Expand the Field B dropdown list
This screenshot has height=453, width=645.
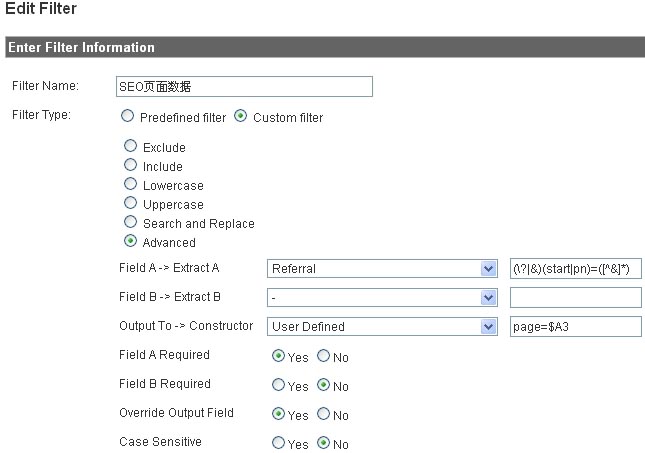[382, 297]
